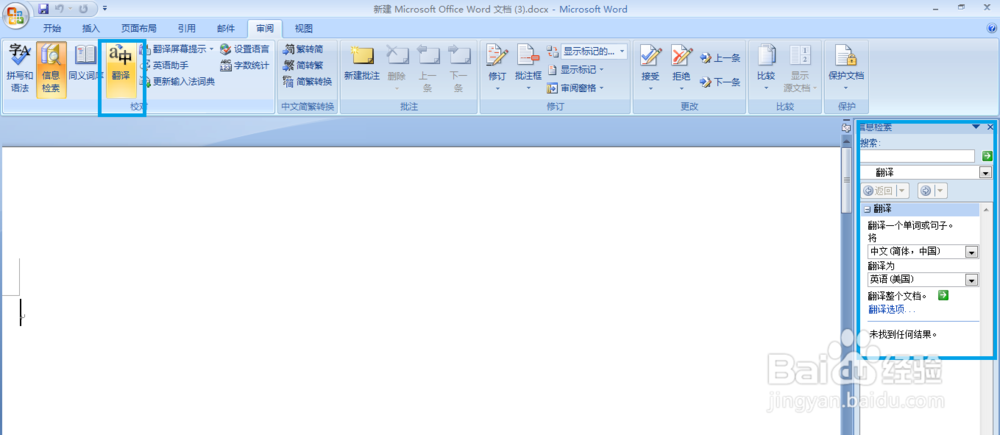Open the Office button menu
This screenshot has height=435, width=1000.
click(x=15, y=14)
